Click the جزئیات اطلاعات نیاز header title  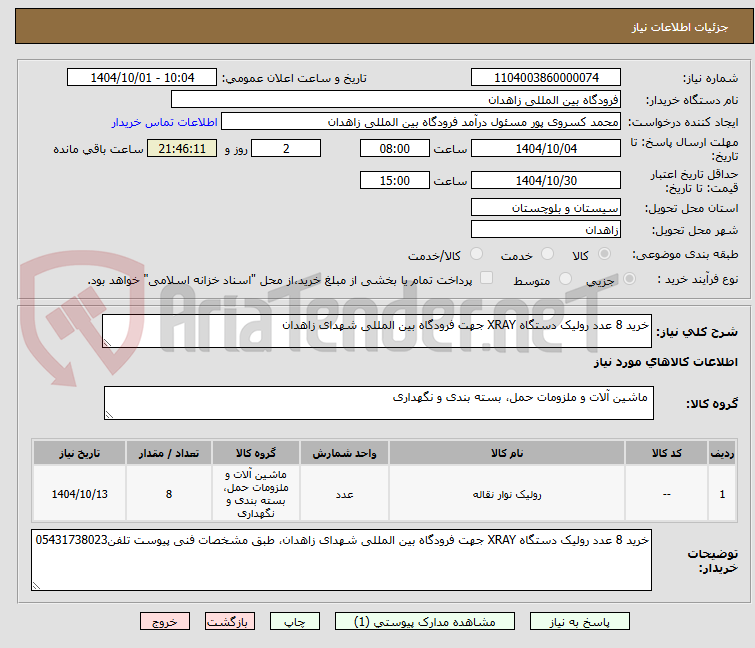[x=680, y=27]
